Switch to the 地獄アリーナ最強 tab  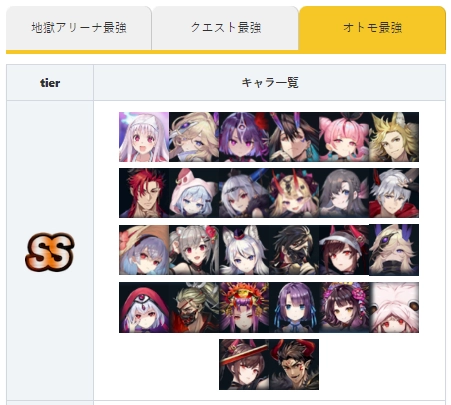pos(79,28)
